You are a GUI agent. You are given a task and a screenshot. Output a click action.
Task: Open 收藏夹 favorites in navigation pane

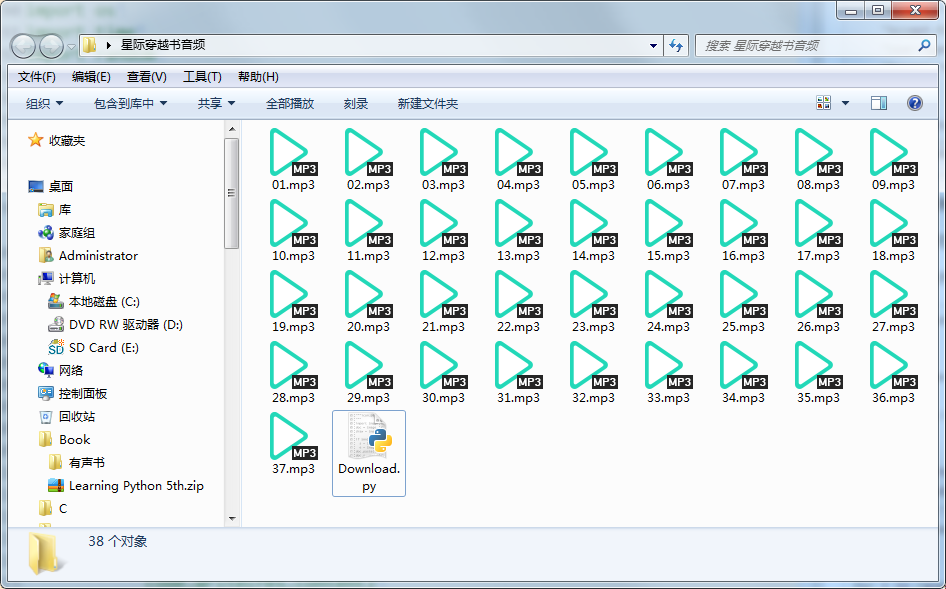click(57, 141)
